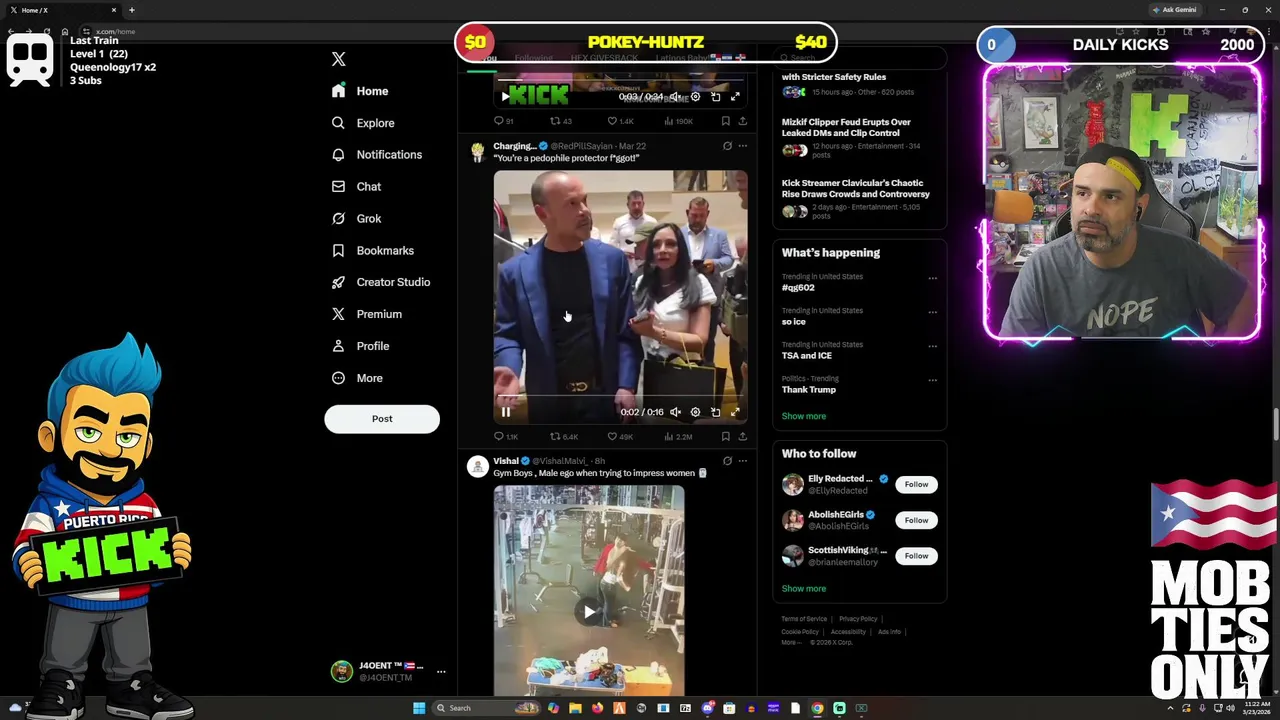Click Ask Gemini in browser title bar
1280x720 pixels.
[x=1174, y=10]
